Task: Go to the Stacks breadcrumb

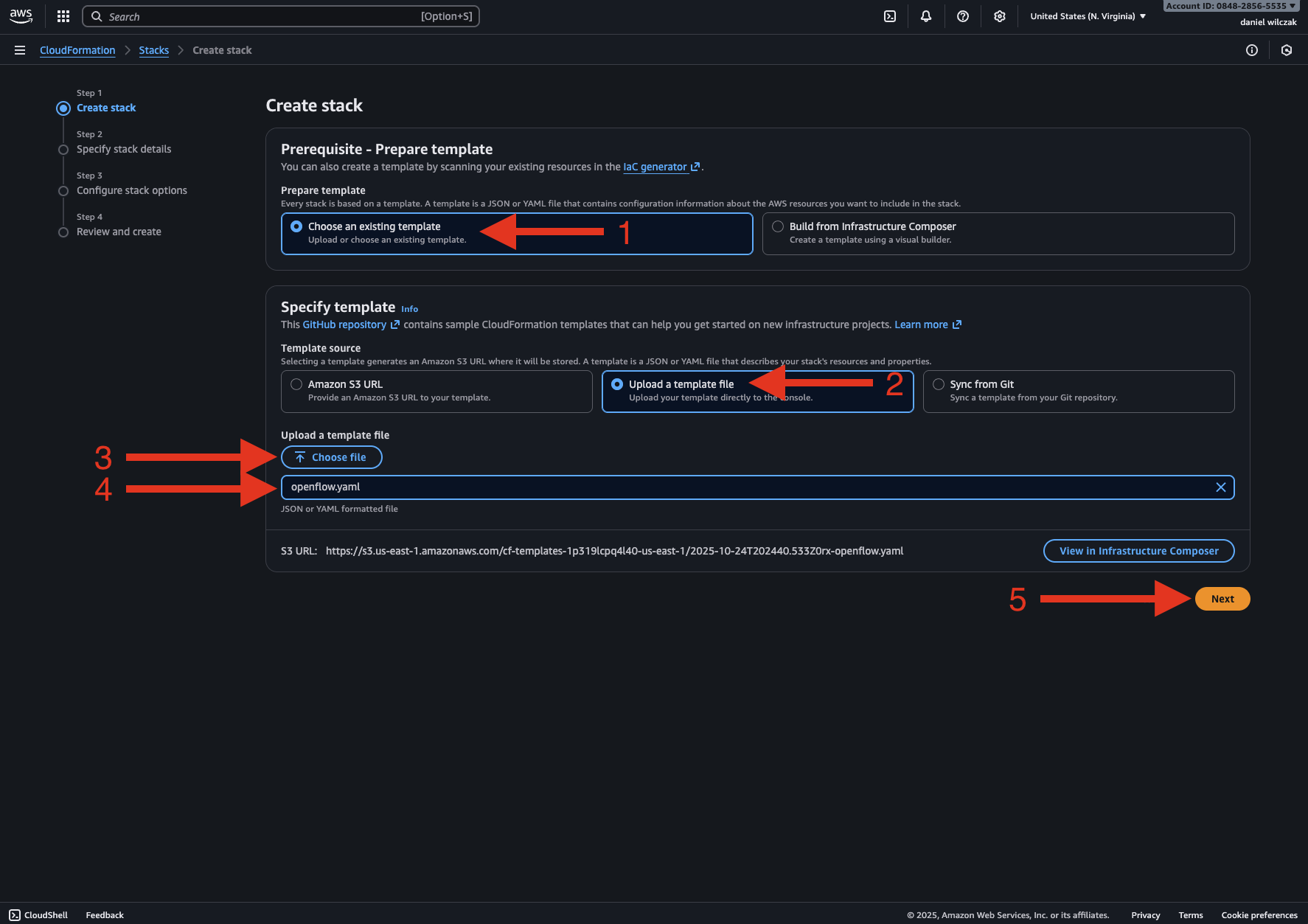Action: tap(153, 50)
